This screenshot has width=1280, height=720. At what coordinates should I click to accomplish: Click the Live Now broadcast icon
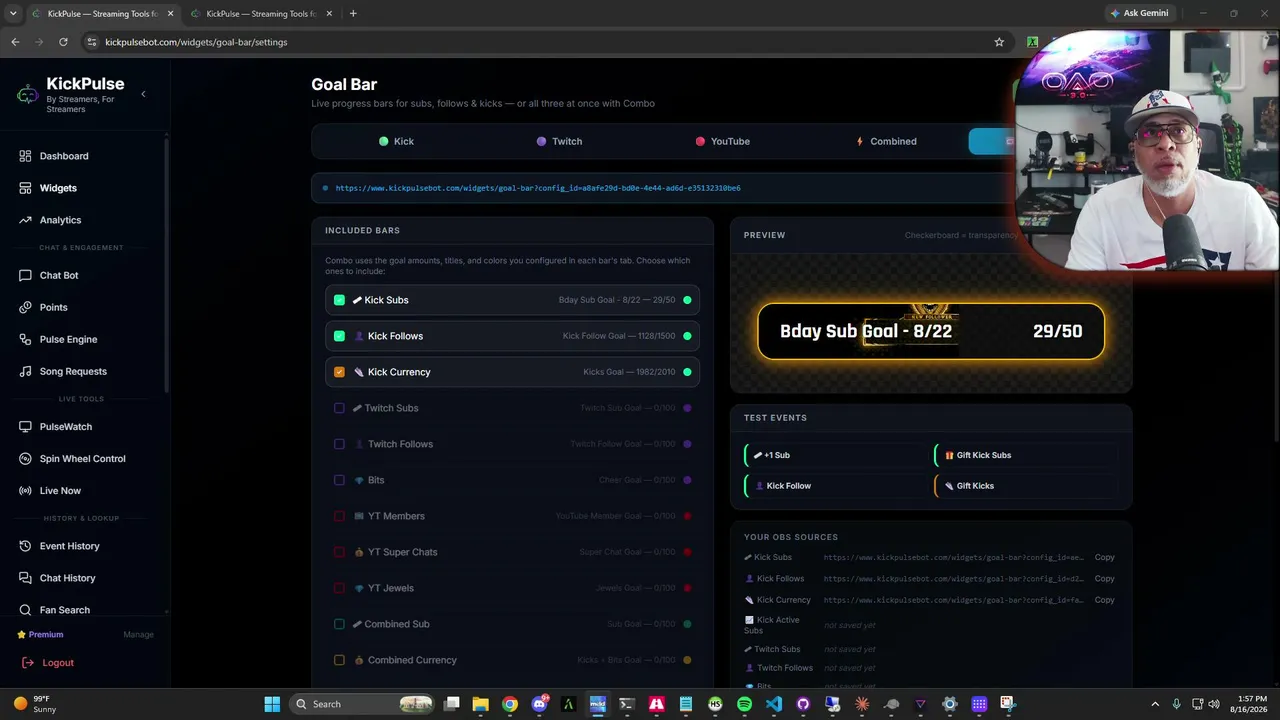[25, 491]
